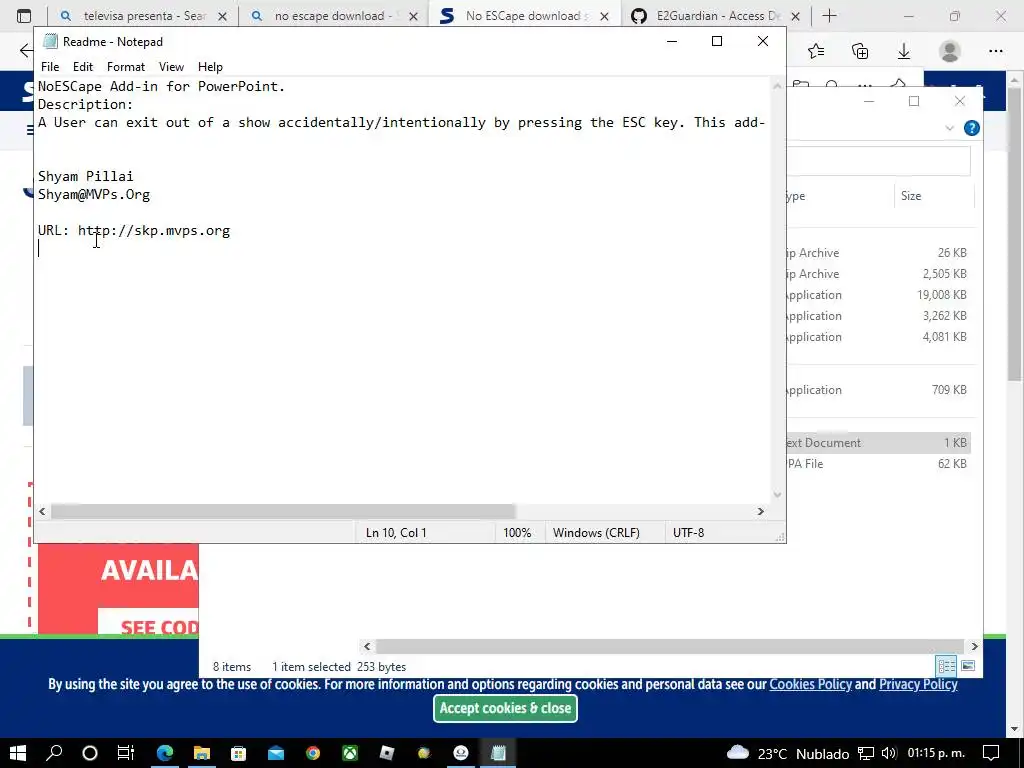Open Microsoft Store from the taskbar
The image size is (1024, 768).
tap(238, 753)
